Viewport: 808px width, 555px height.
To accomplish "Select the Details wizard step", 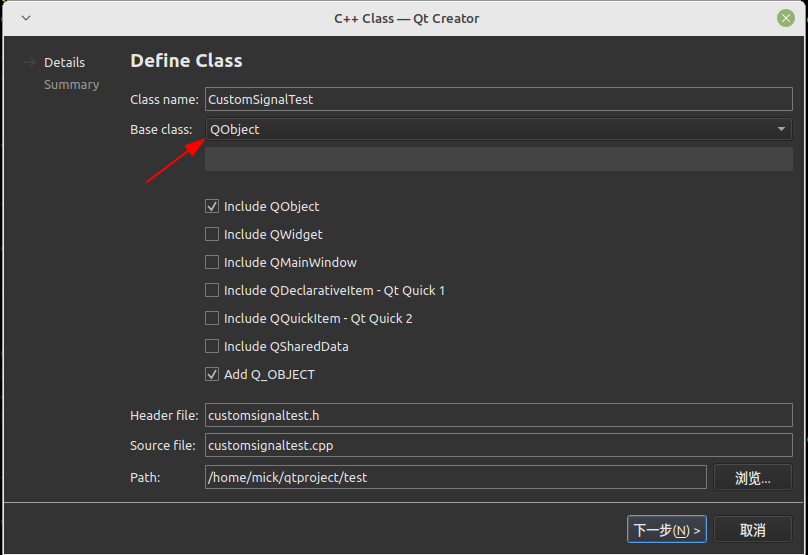I will click(x=64, y=63).
